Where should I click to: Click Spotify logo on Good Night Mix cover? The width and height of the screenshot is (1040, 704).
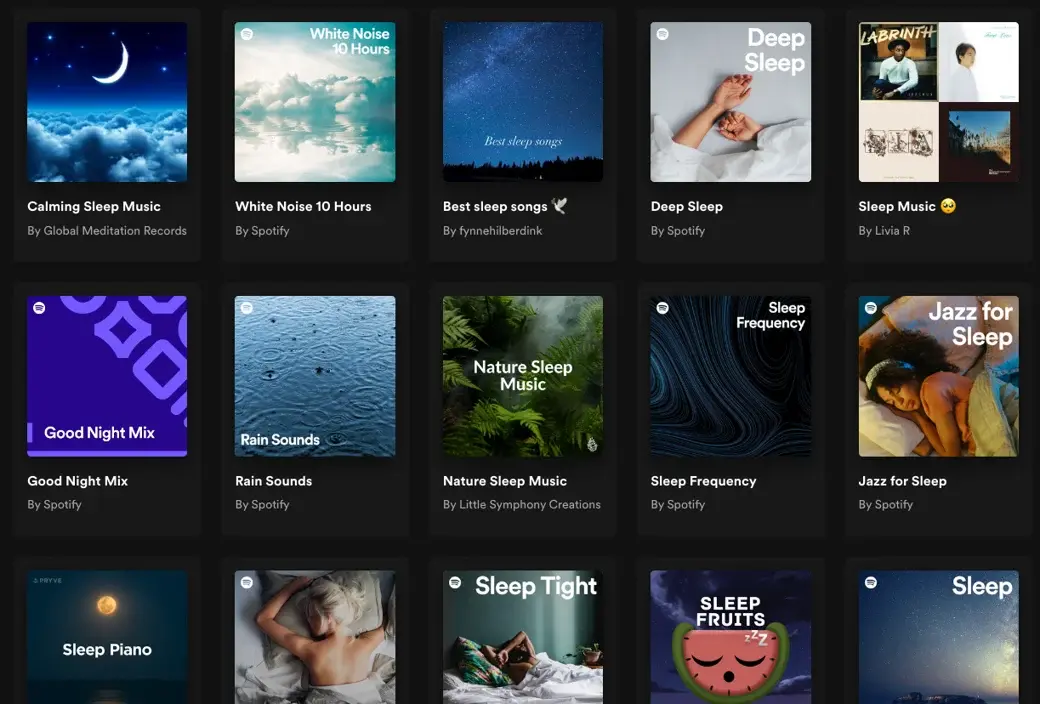coord(39,308)
